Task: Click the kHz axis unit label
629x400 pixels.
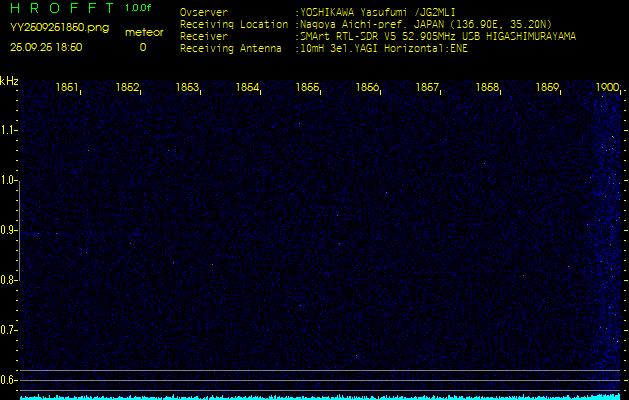Action: [x=9, y=81]
